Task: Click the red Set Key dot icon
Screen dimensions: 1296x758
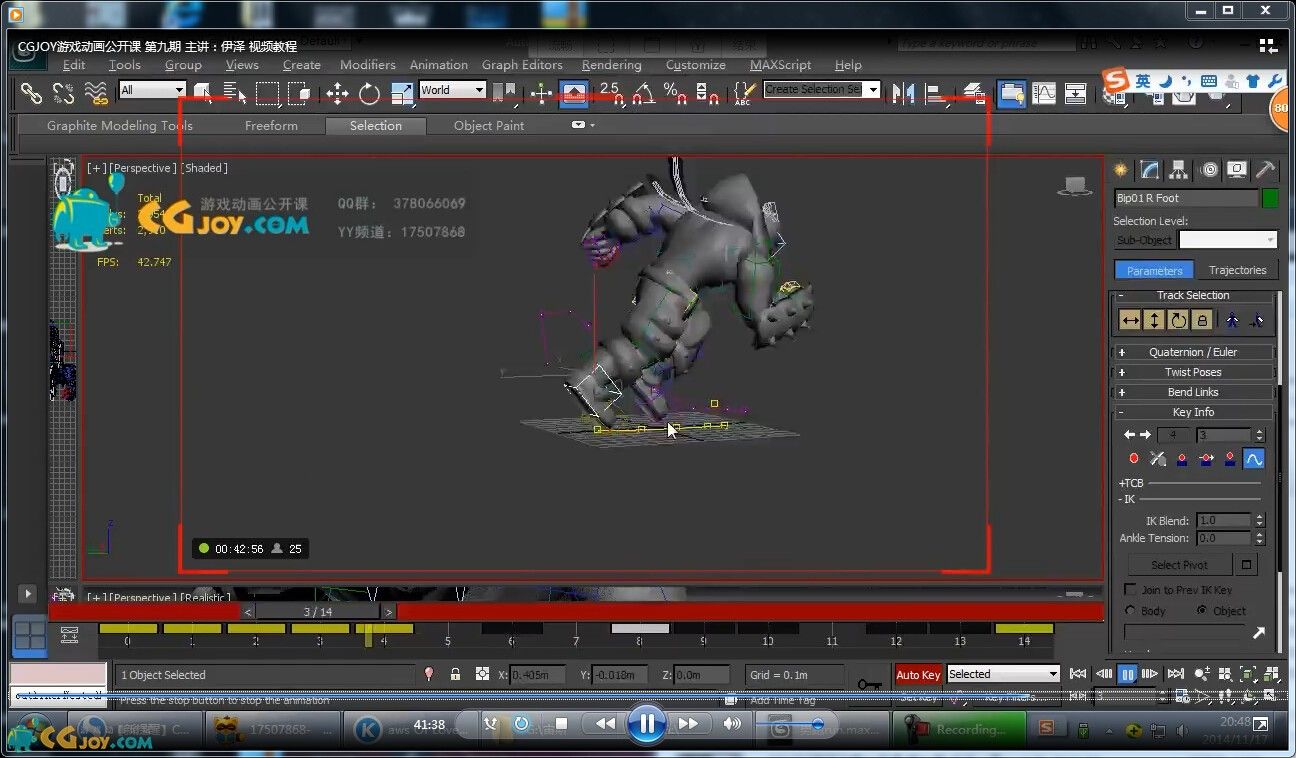Action: 1134,459
